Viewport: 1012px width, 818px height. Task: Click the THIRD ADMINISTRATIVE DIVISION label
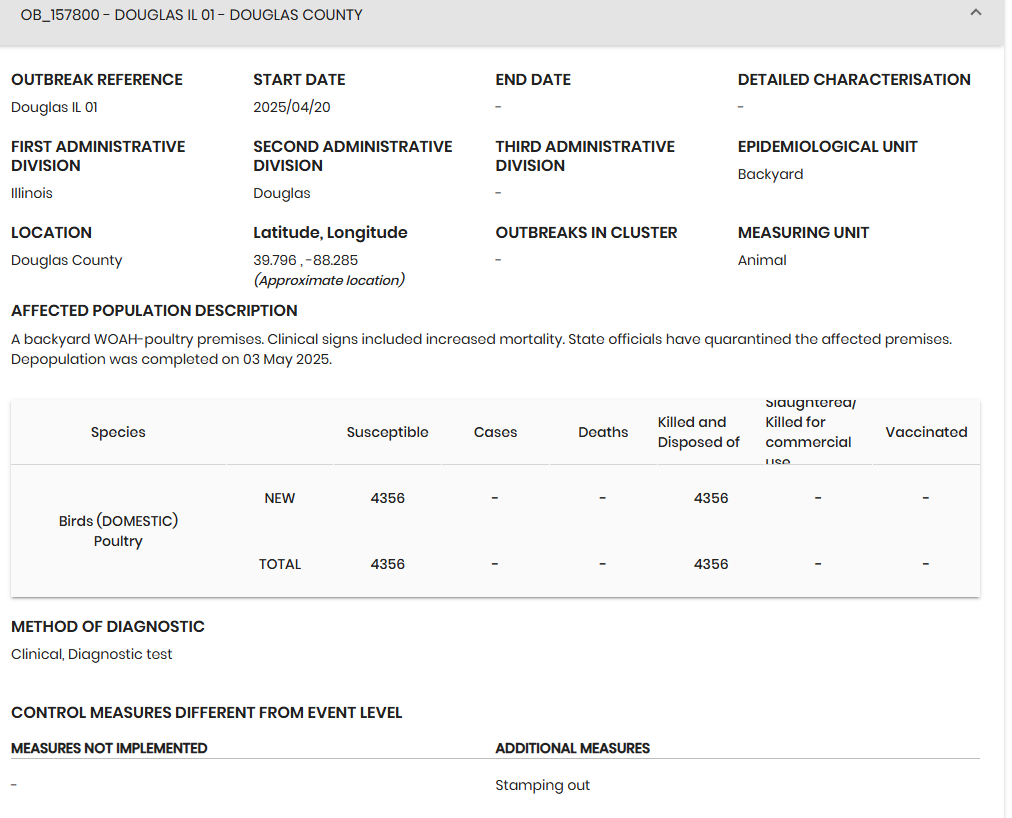[585, 156]
